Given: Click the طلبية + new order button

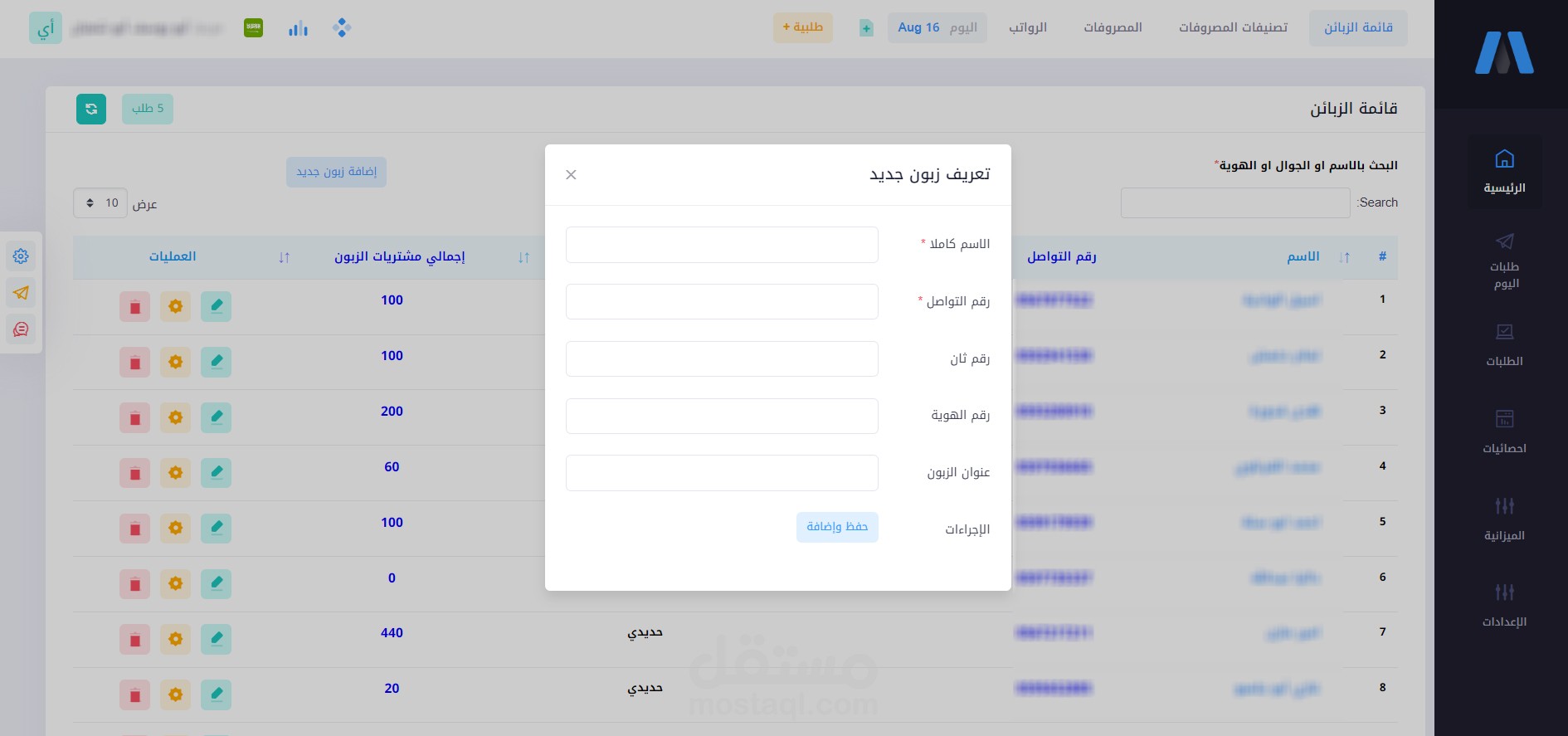Looking at the screenshot, I should pos(803,27).
